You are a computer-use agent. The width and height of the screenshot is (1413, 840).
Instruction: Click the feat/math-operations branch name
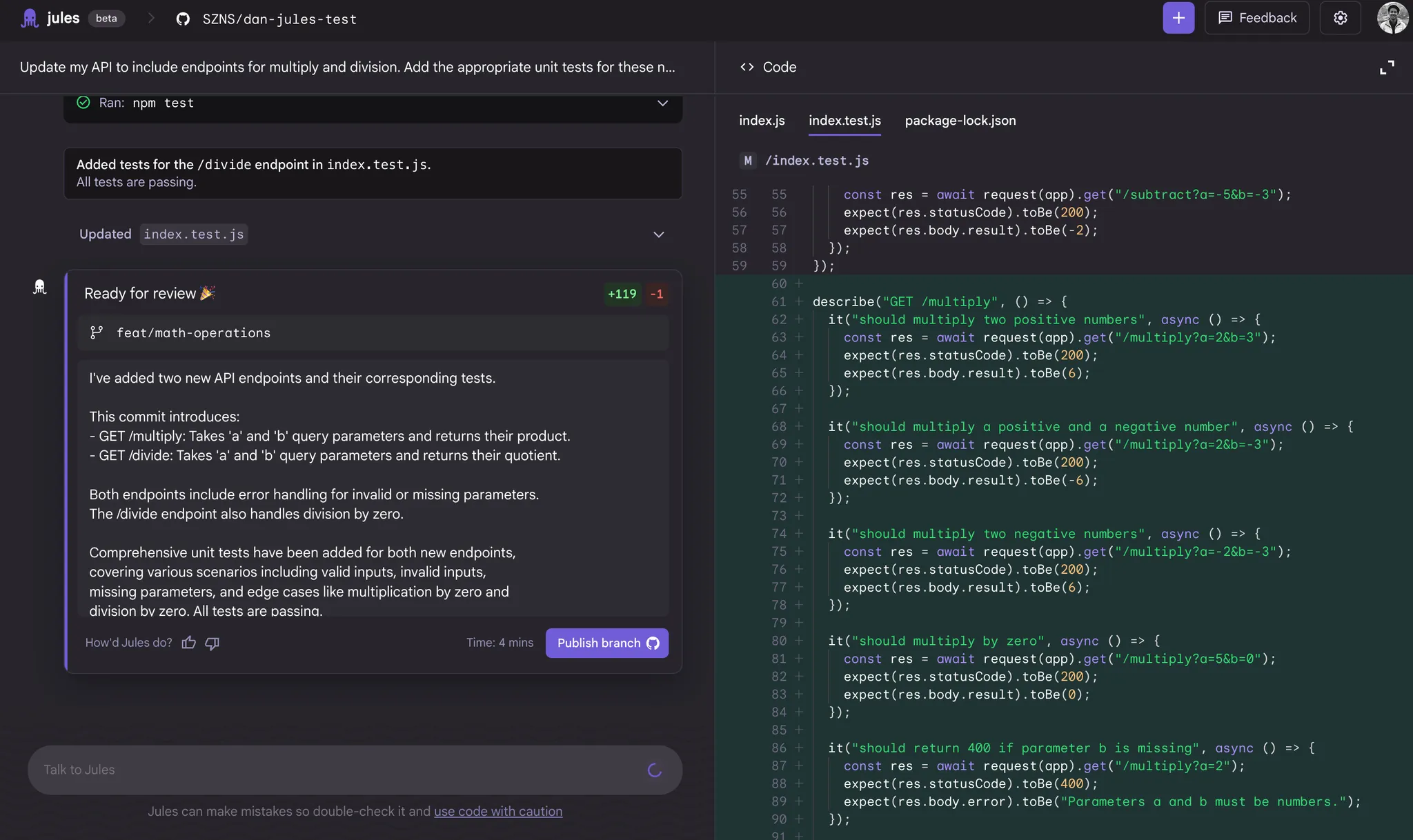point(193,332)
